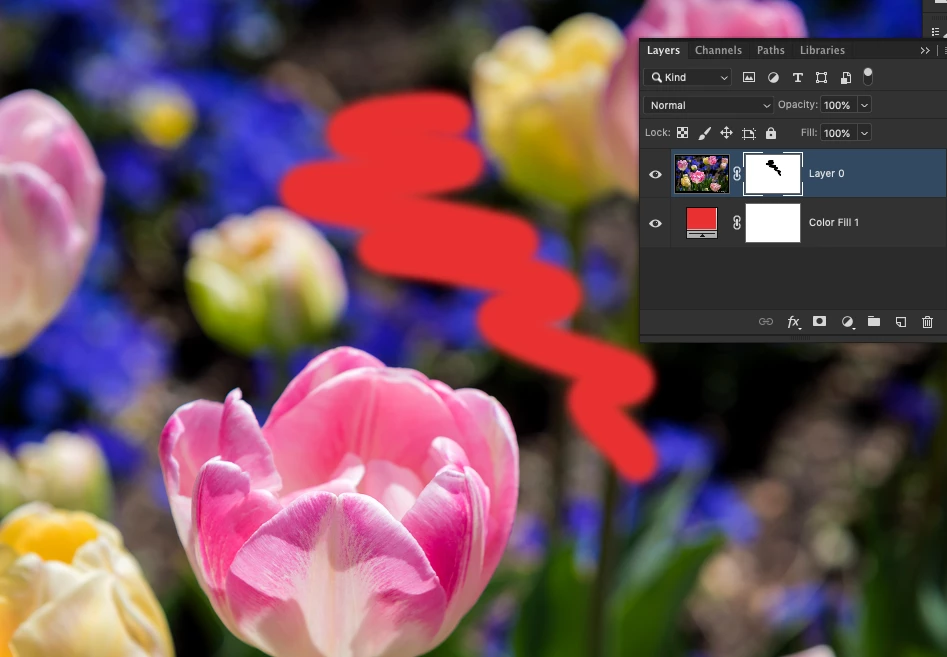947x657 pixels.
Task: Lock artboard nesting icon
Action: coord(749,133)
